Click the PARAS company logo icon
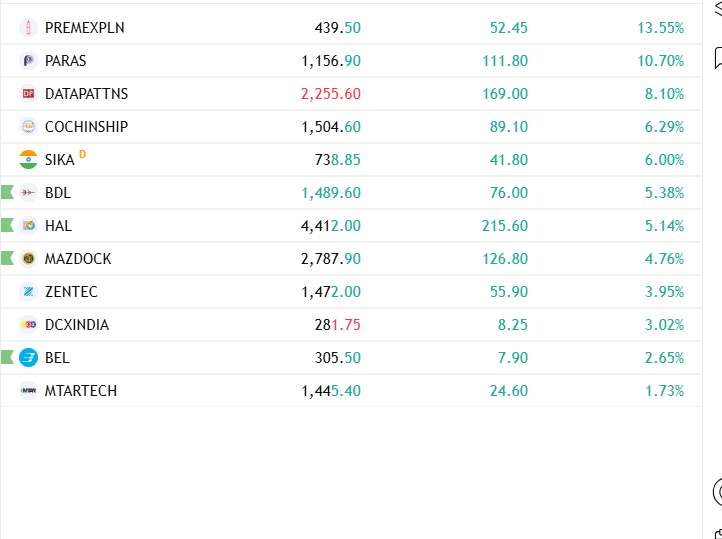 28,61
